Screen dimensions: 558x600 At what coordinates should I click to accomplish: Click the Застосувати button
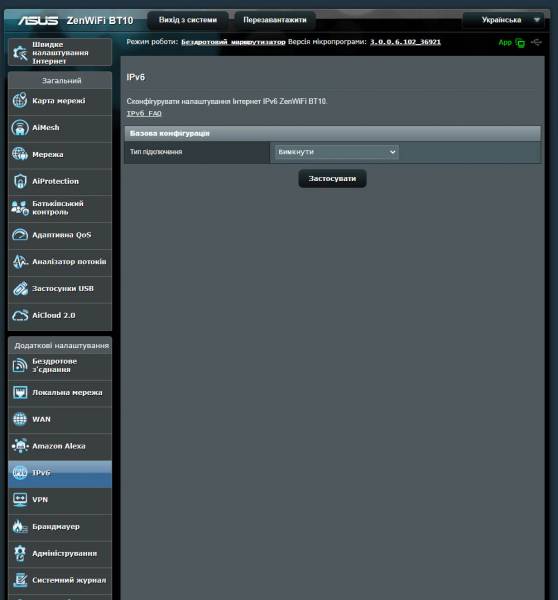(x=332, y=179)
